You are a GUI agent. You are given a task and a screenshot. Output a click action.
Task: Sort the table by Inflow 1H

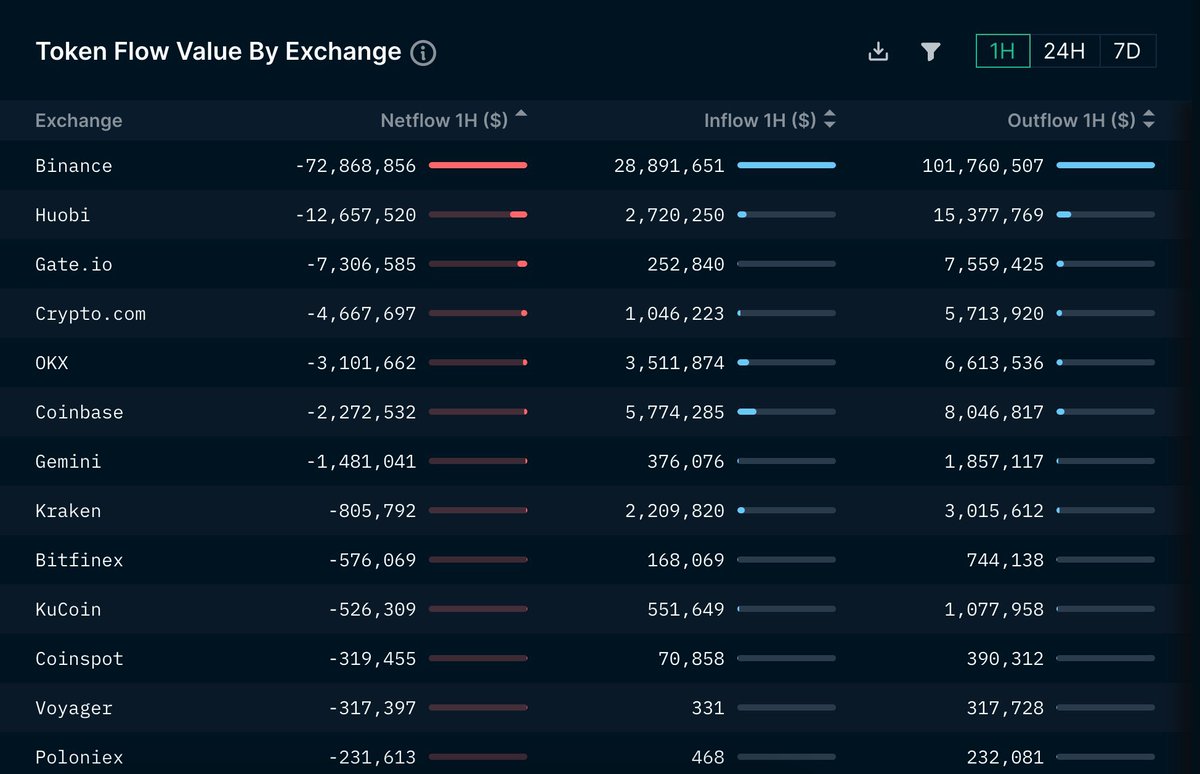tap(829, 120)
